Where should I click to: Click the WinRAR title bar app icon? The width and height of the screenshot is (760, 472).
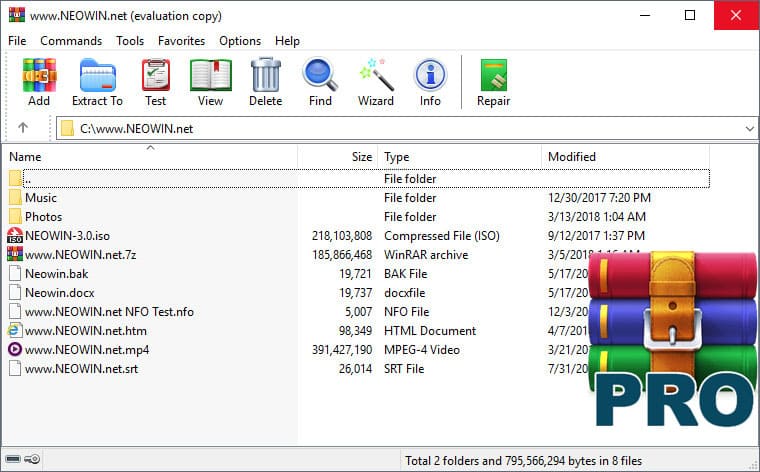tap(16, 15)
